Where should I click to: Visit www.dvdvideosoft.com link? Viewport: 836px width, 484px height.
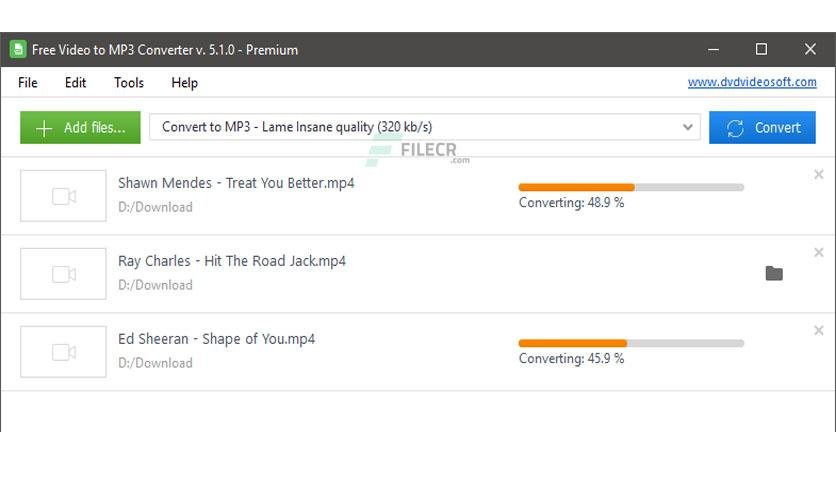pos(752,82)
